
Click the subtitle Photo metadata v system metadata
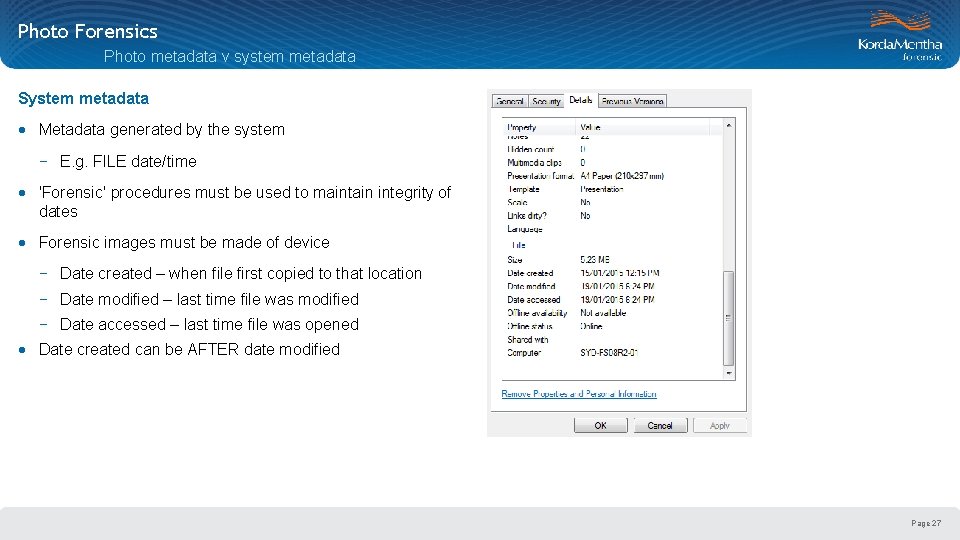pyautogui.click(x=230, y=56)
